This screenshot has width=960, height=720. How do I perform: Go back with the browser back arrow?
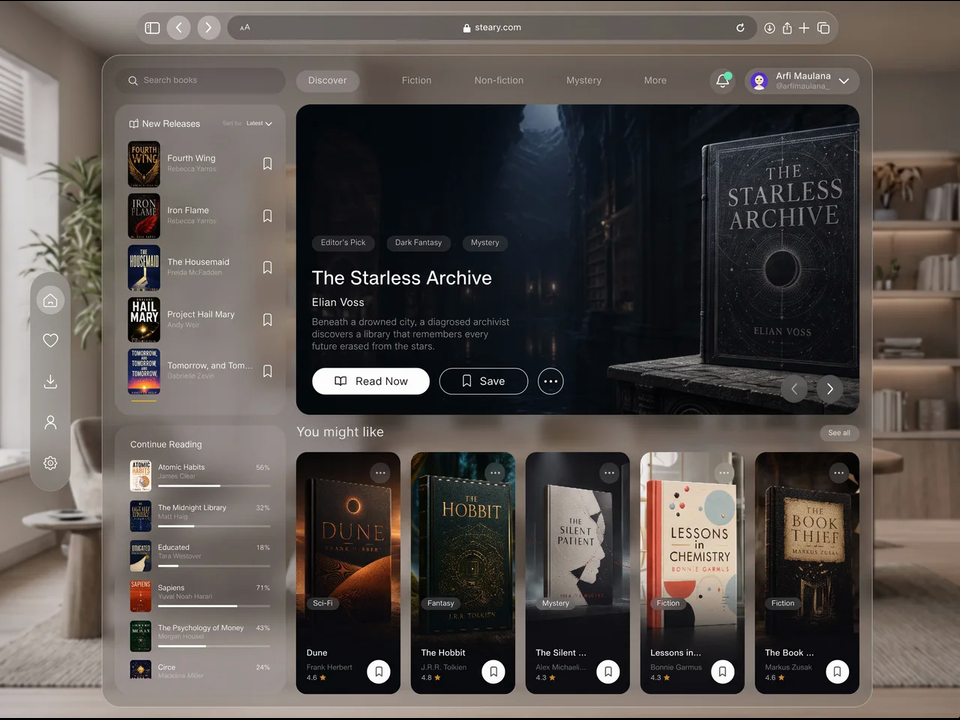[x=179, y=28]
